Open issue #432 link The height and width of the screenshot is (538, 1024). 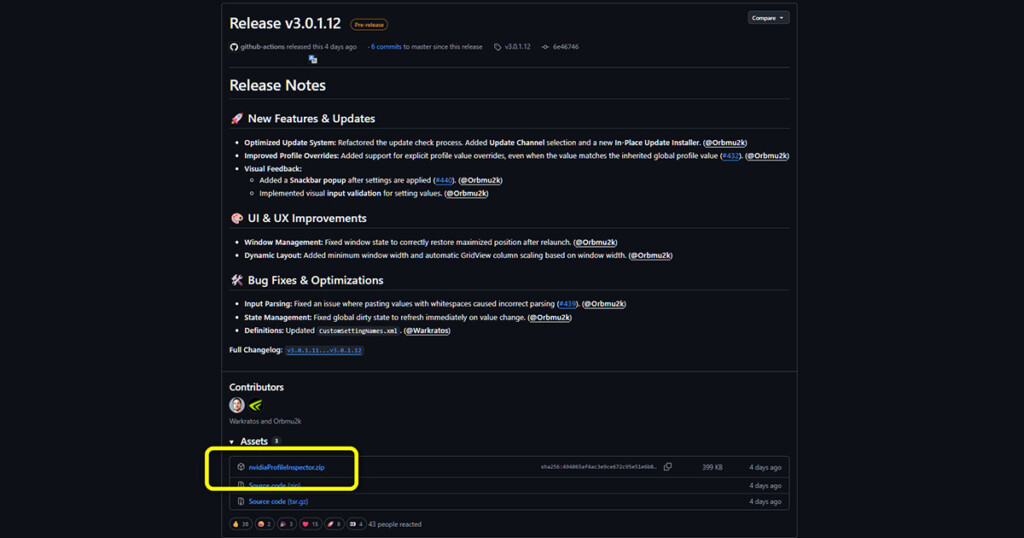(x=731, y=156)
